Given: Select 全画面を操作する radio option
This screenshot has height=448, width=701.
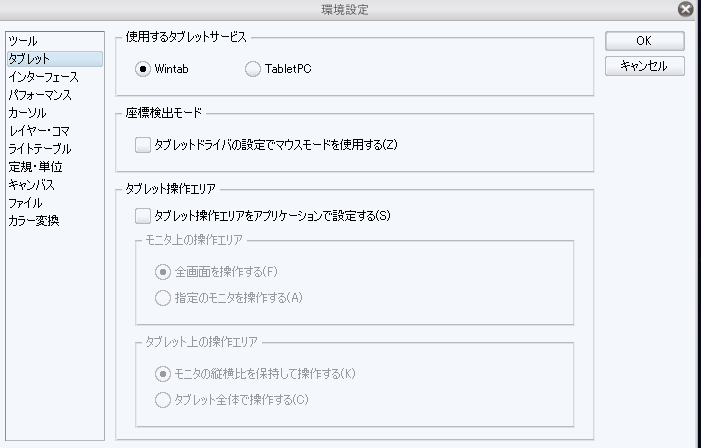Looking at the screenshot, I should tap(162, 271).
